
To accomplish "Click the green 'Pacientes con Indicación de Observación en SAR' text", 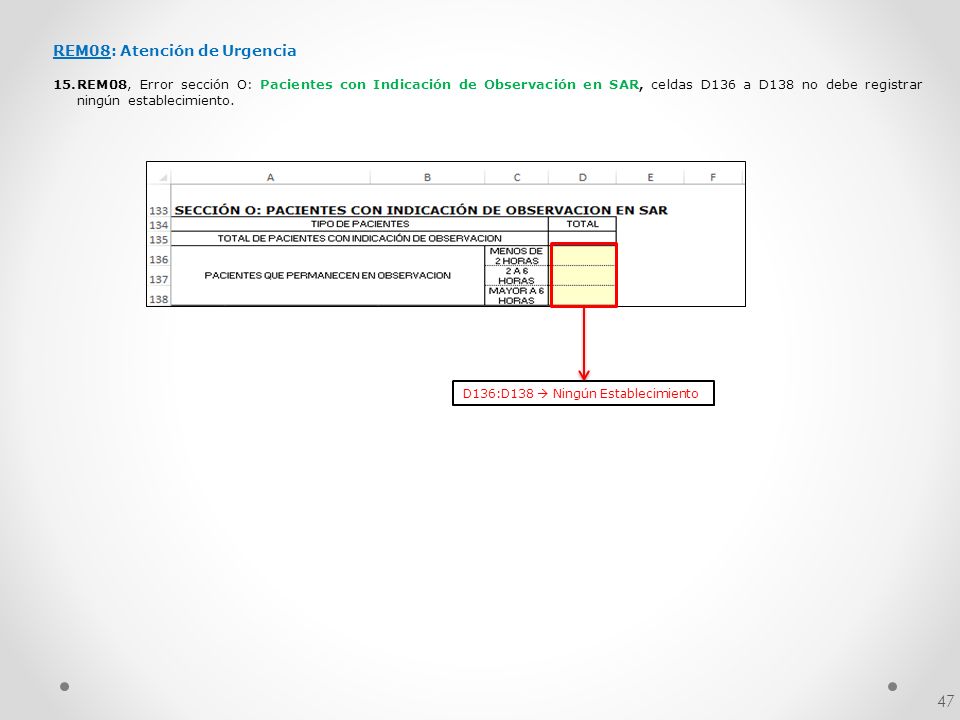I will point(449,84).
